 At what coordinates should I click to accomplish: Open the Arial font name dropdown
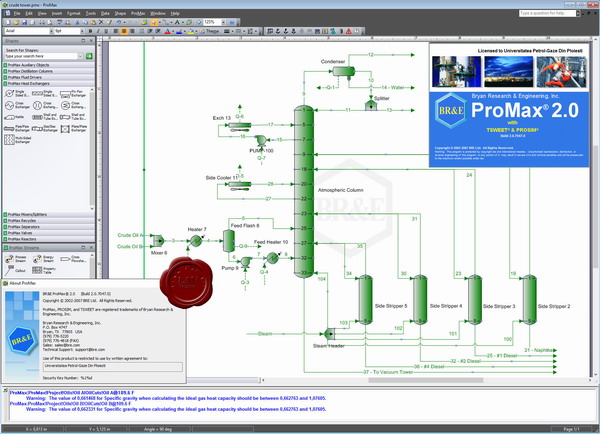click(51, 31)
